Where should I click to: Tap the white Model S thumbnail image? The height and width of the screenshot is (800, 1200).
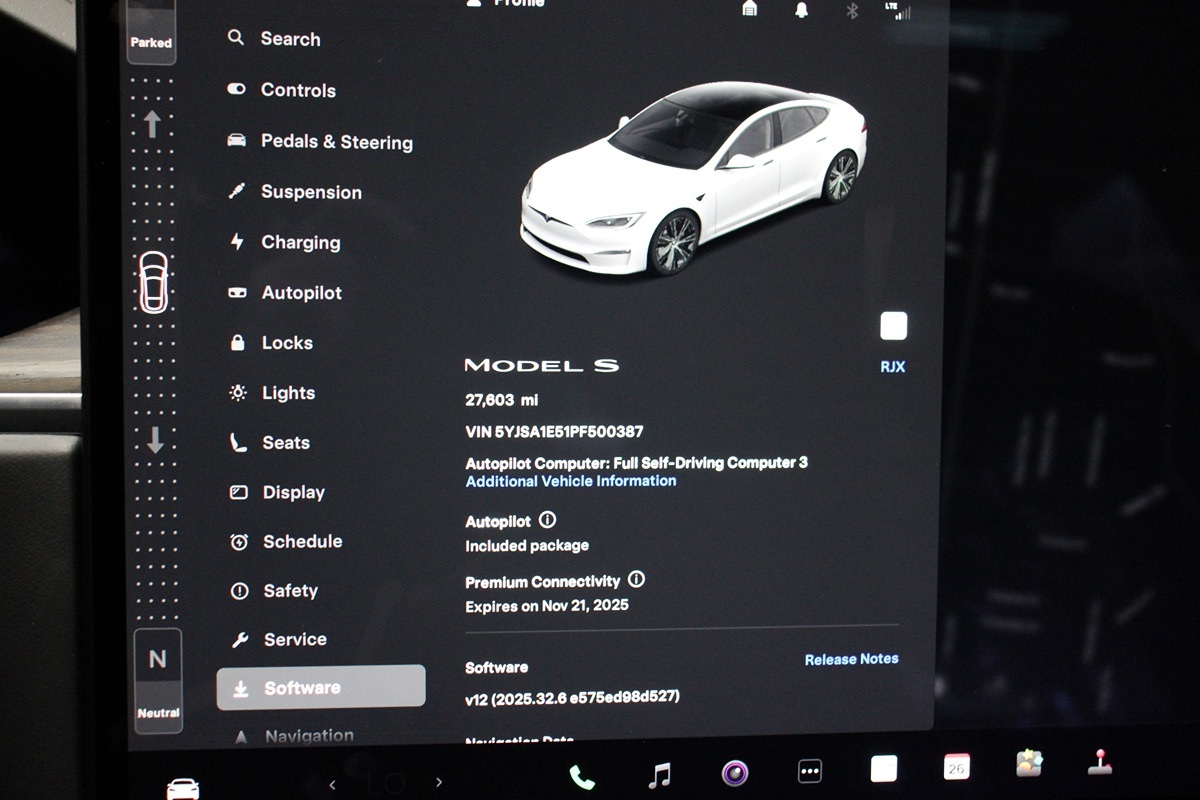[691, 180]
